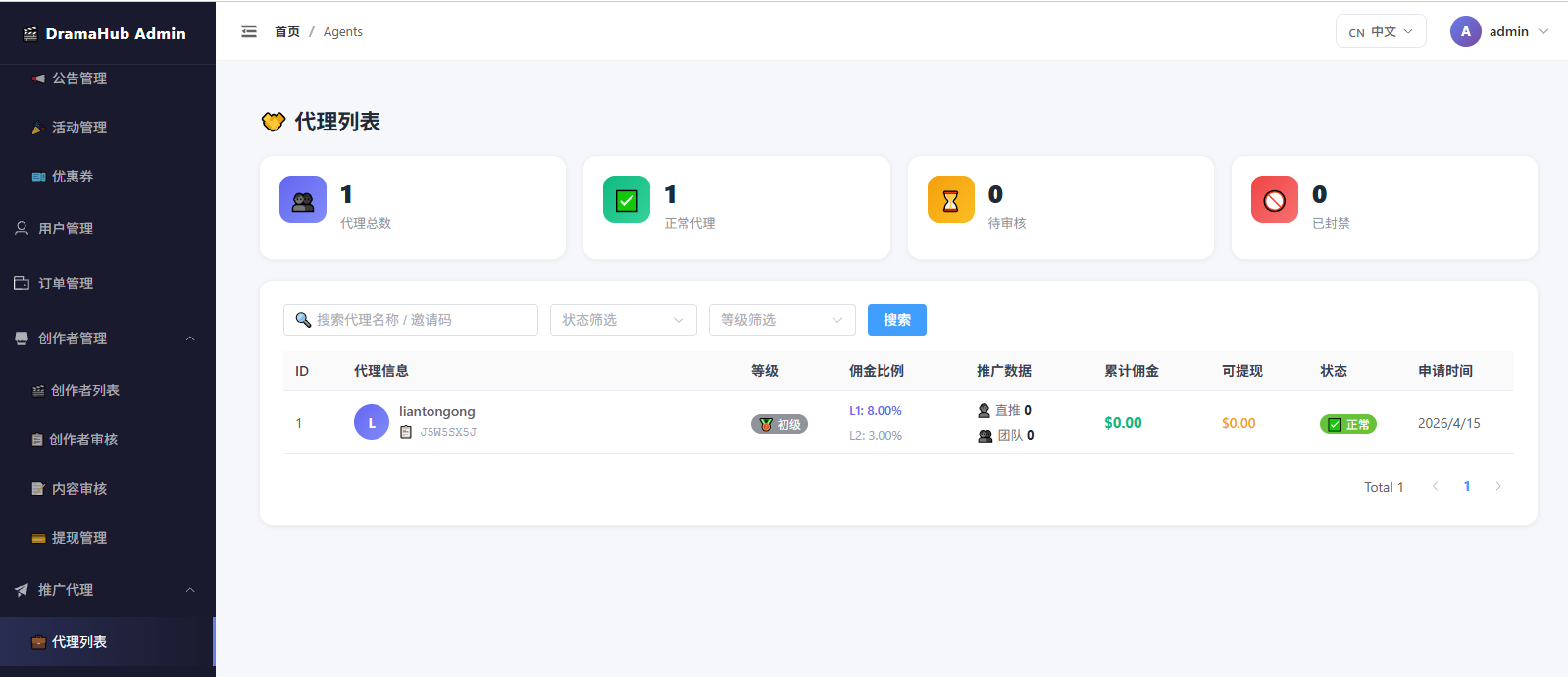Screen dimensions: 1568x677
Task: Click the hourglass pending review icon
Action: click(951, 199)
